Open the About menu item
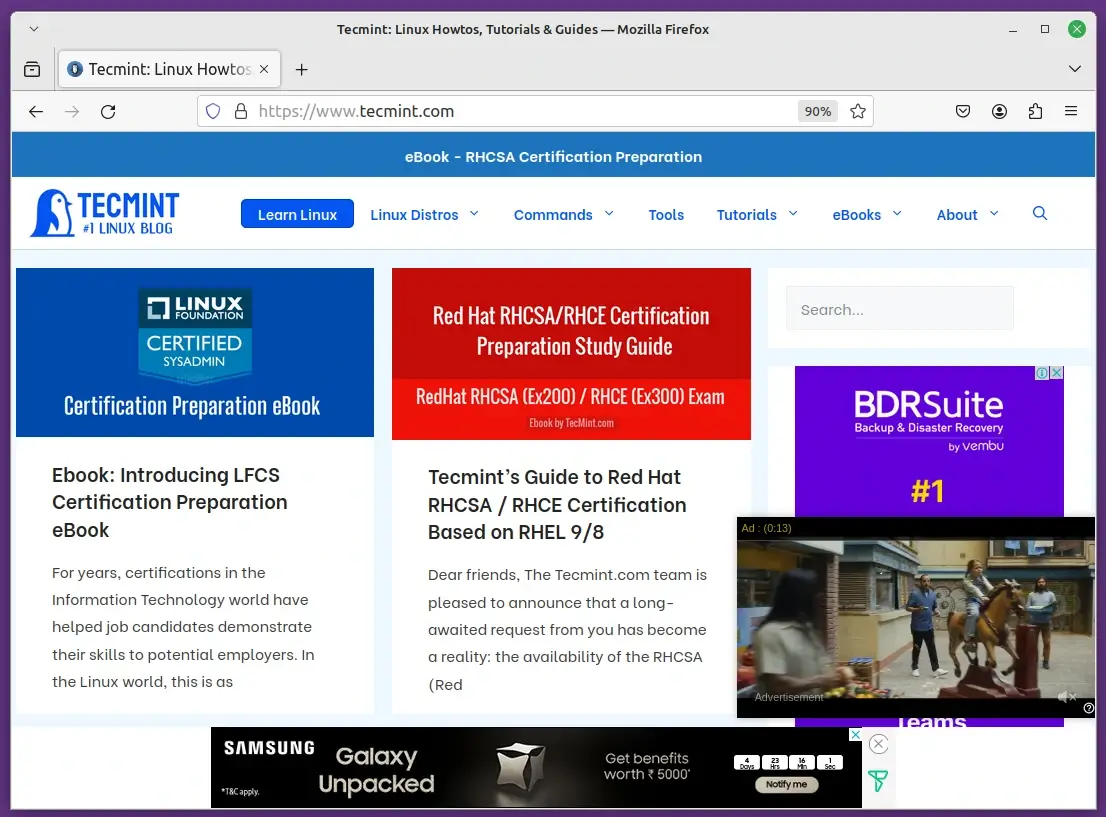This screenshot has width=1106, height=817. click(956, 214)
